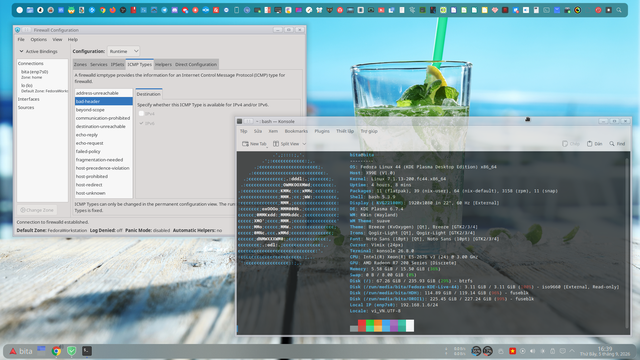Select host-prohibited ICMP type

103,176
